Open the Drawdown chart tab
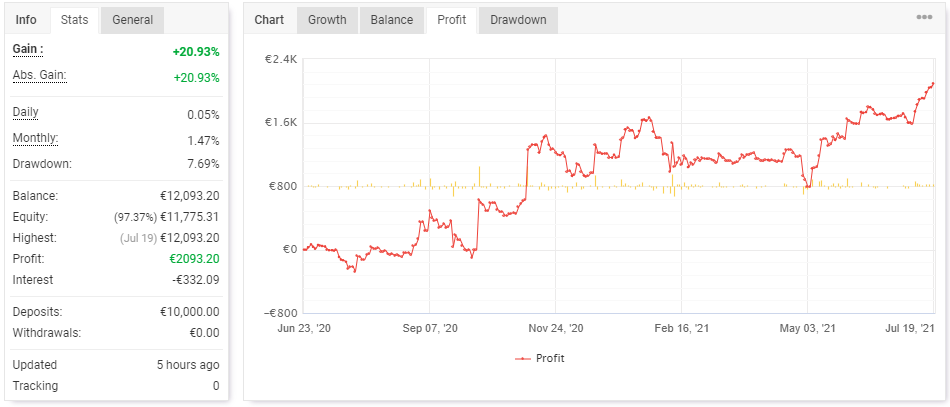This screenshot has width=950, height=407. click(518, 20)
